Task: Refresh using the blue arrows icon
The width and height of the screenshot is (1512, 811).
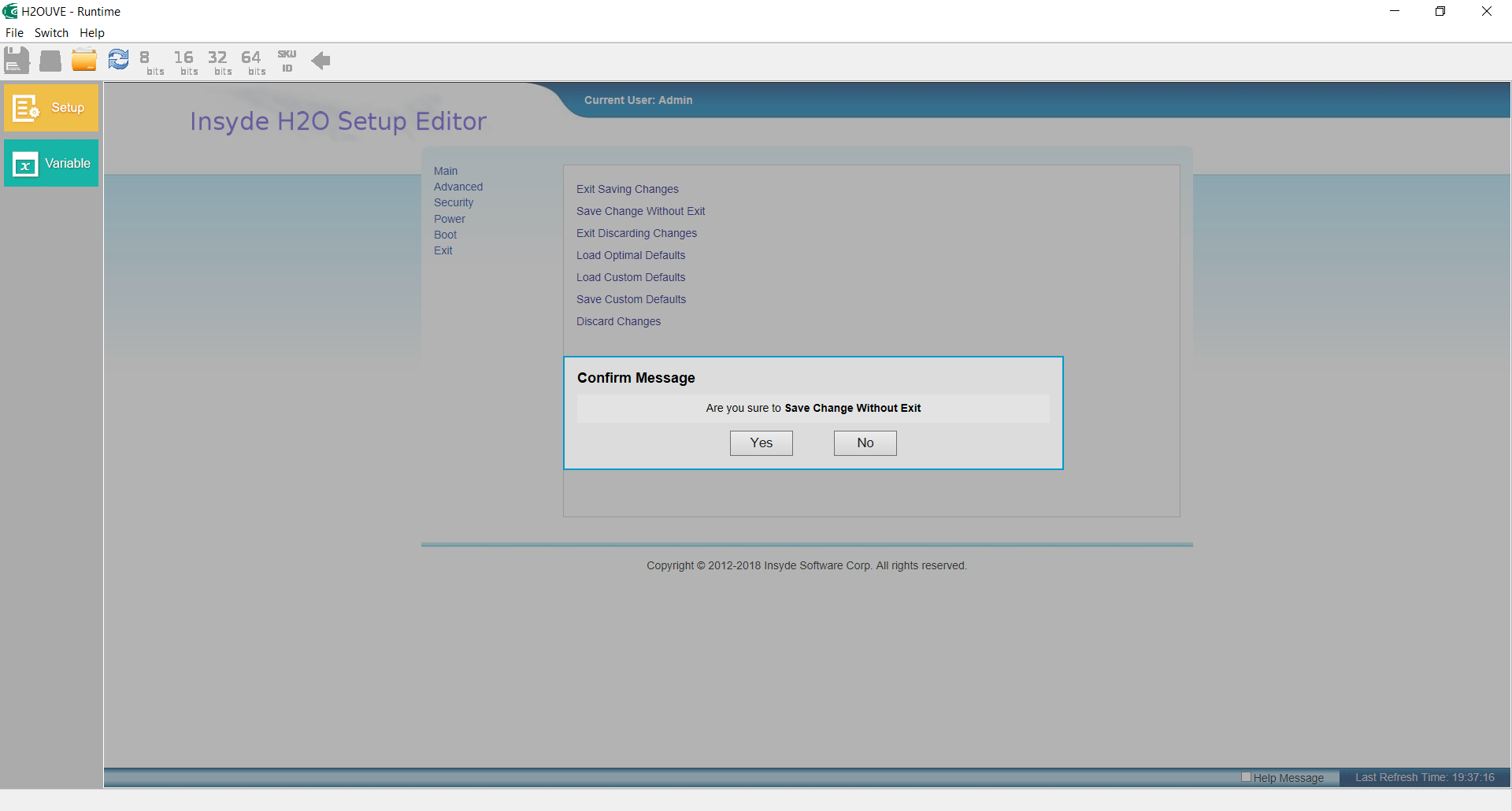Action: pos(118,60)
